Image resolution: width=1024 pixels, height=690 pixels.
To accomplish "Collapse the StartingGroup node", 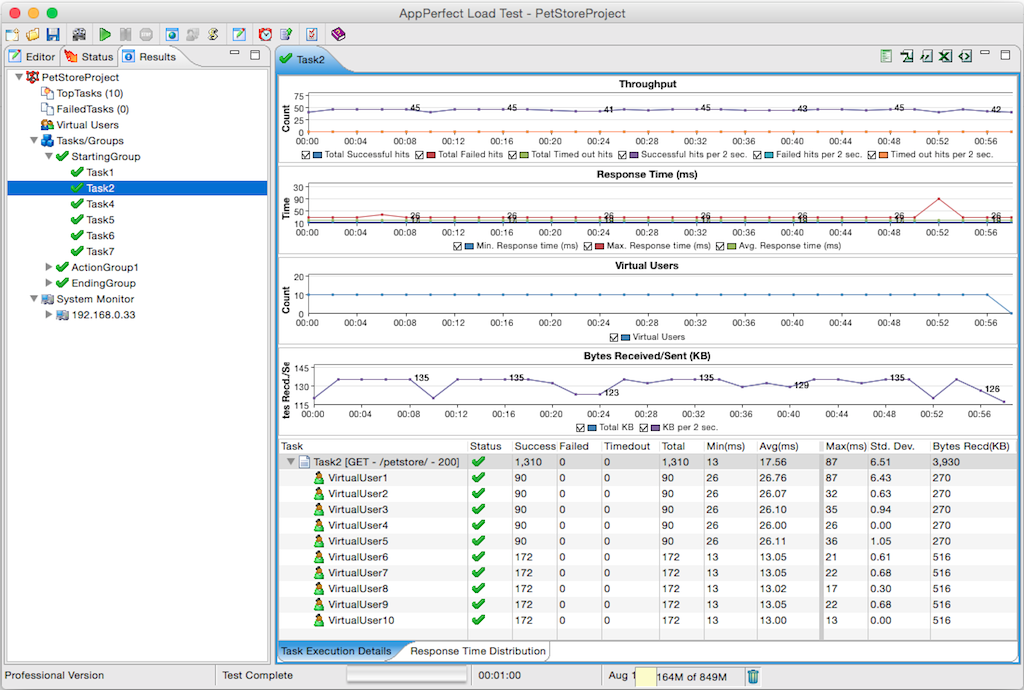I will [49, 156].
